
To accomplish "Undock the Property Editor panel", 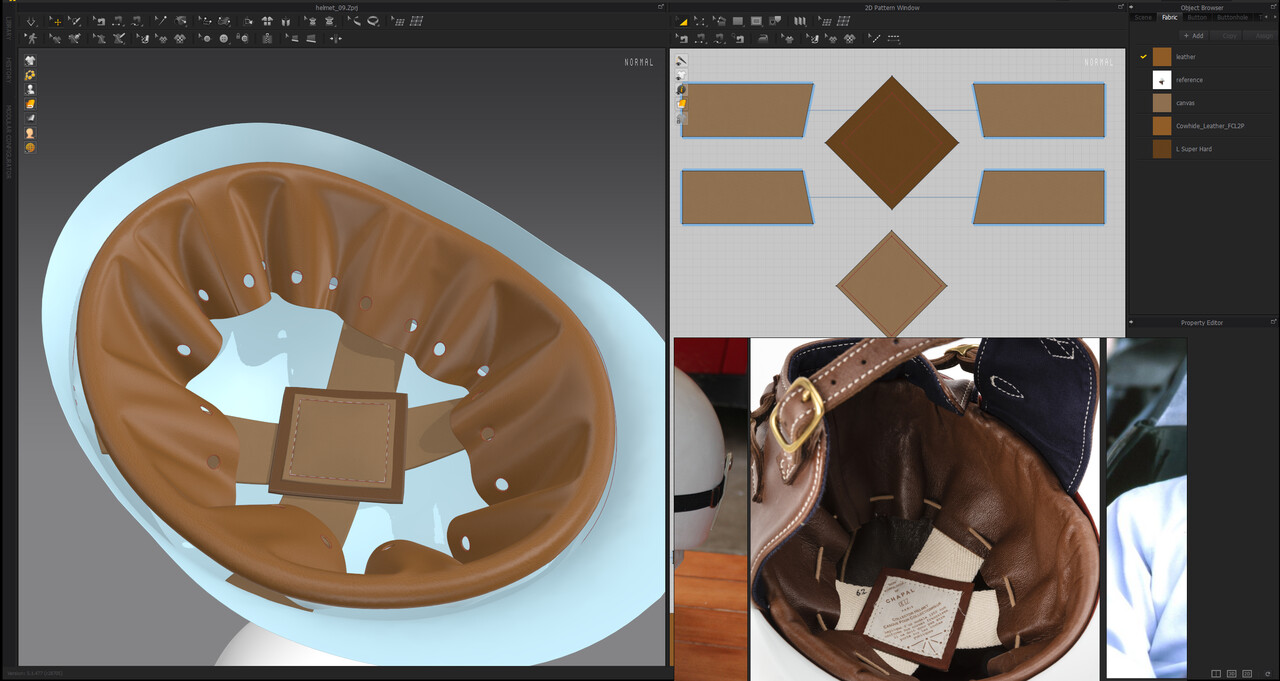I will click(1273, 322).
